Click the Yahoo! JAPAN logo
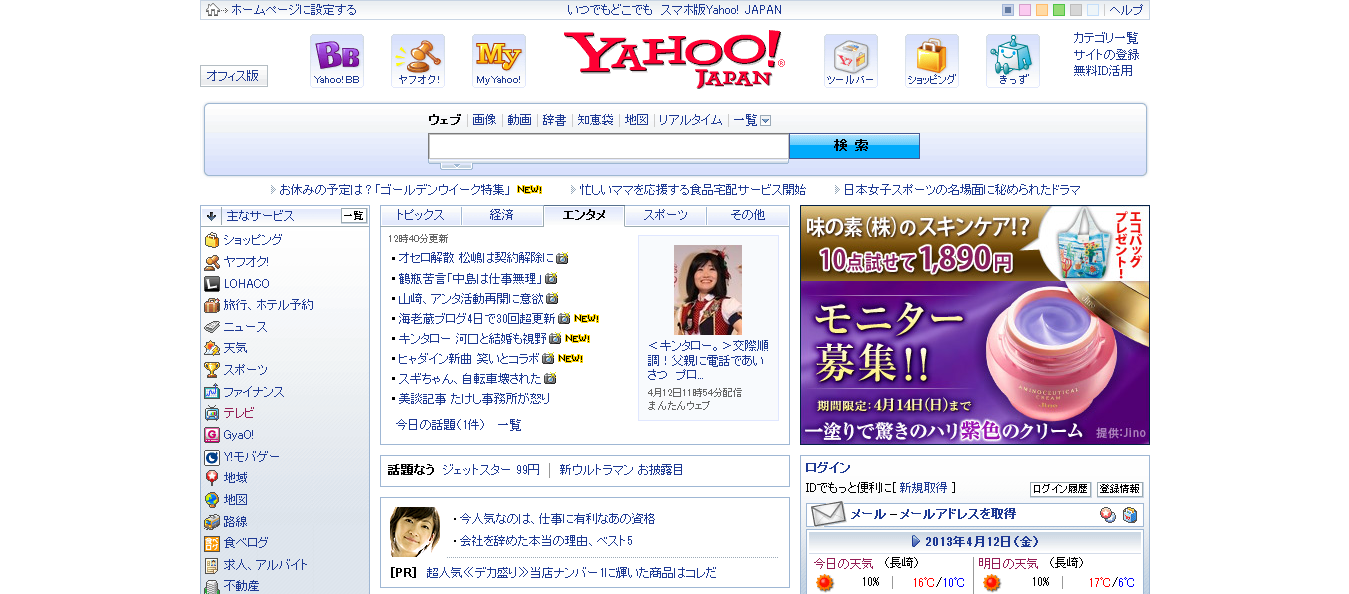Image resolution: width=1349 pixels, height=594 pixels. coord(674,59)
